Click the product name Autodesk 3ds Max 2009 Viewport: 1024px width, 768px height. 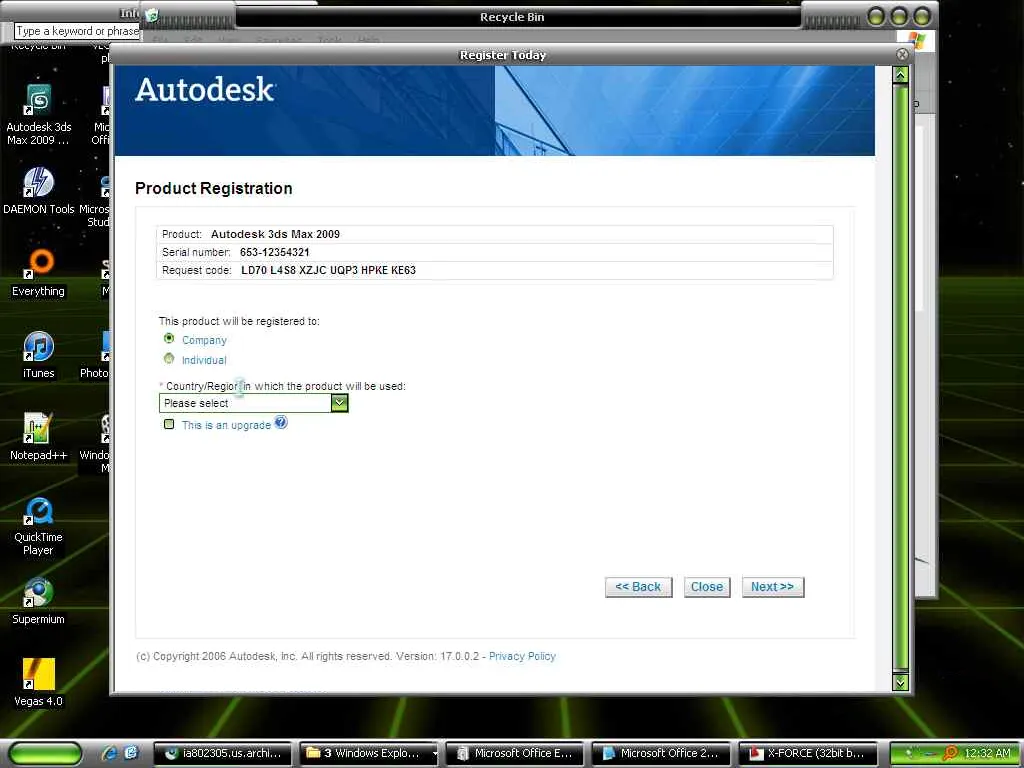275,234
